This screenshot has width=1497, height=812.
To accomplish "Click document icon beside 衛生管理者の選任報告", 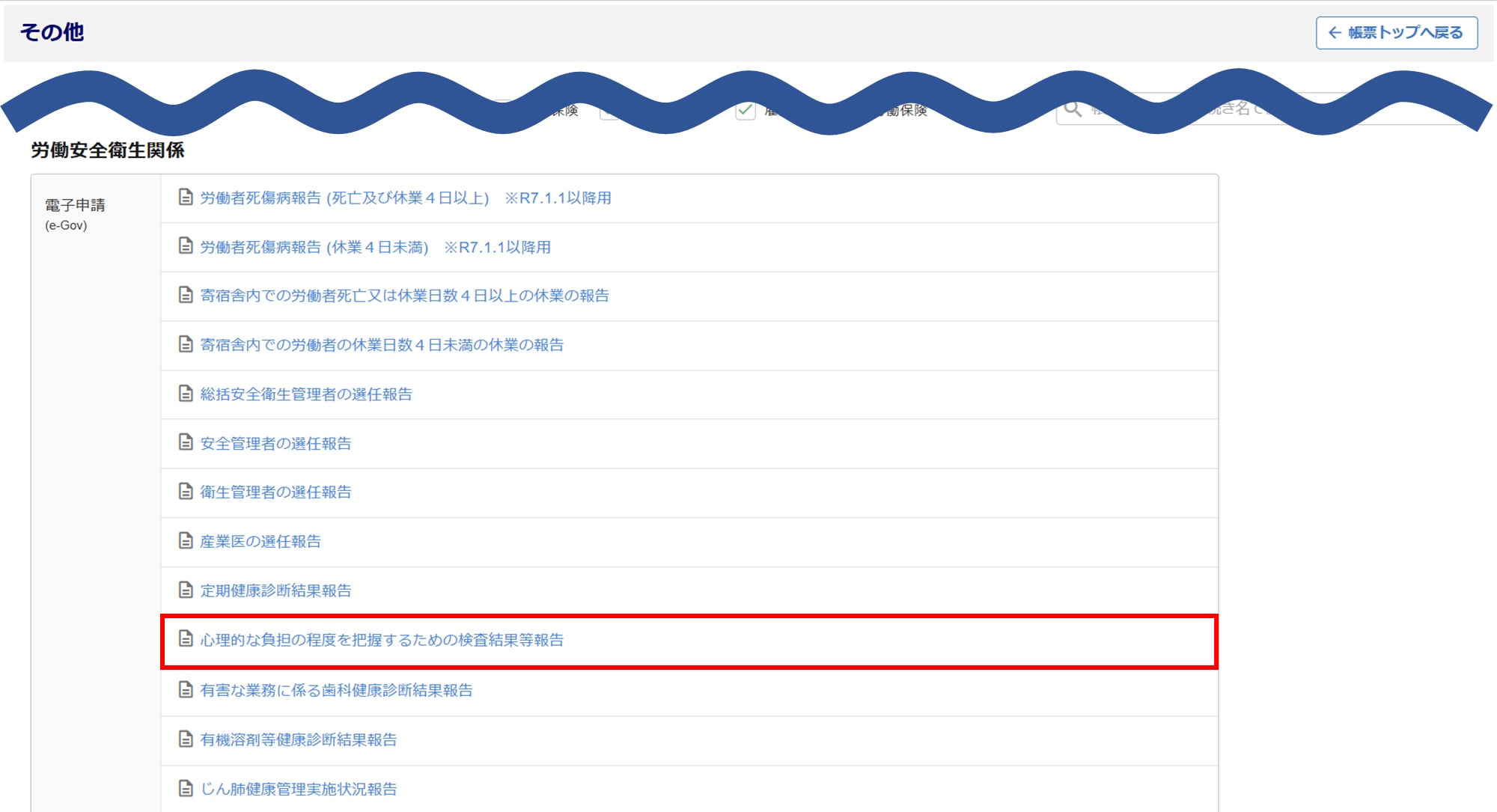I will coord(186,492).
